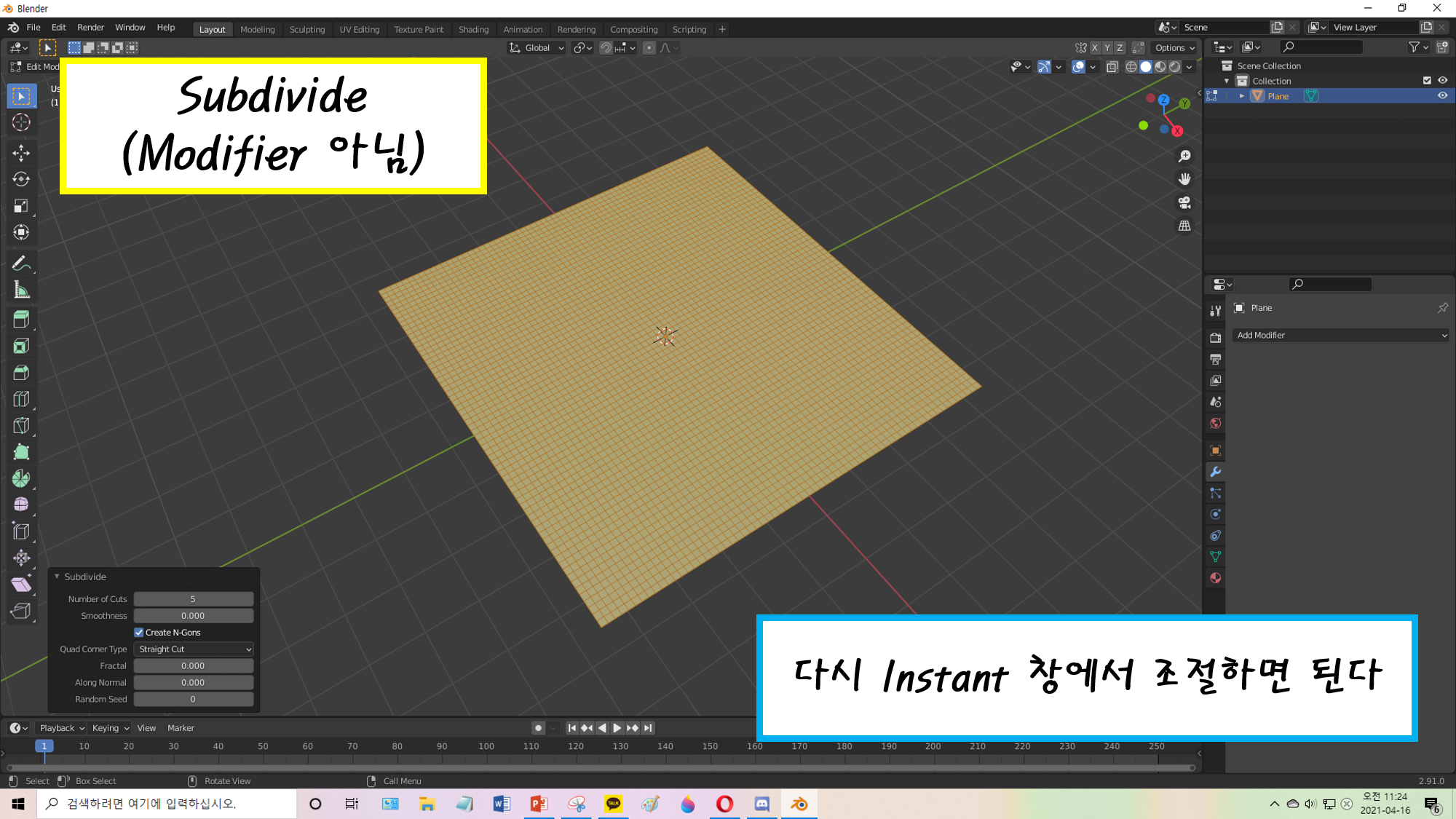Select the Loop Cut tool
This screenshot has height=819, width=1456.
(21, 399)
